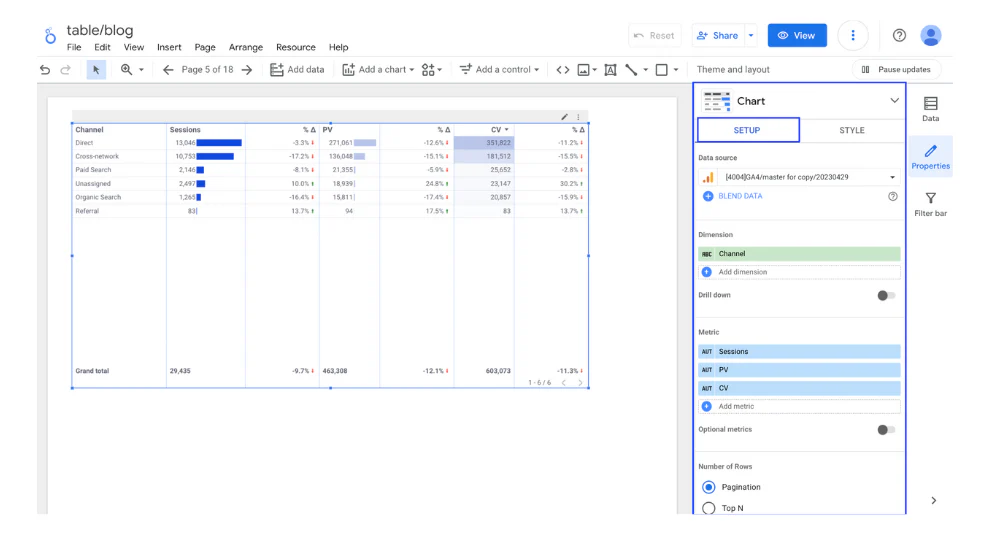Open the image insert dropdown arrow
Viewport: 990px width, 535px height.
(594, 69)
